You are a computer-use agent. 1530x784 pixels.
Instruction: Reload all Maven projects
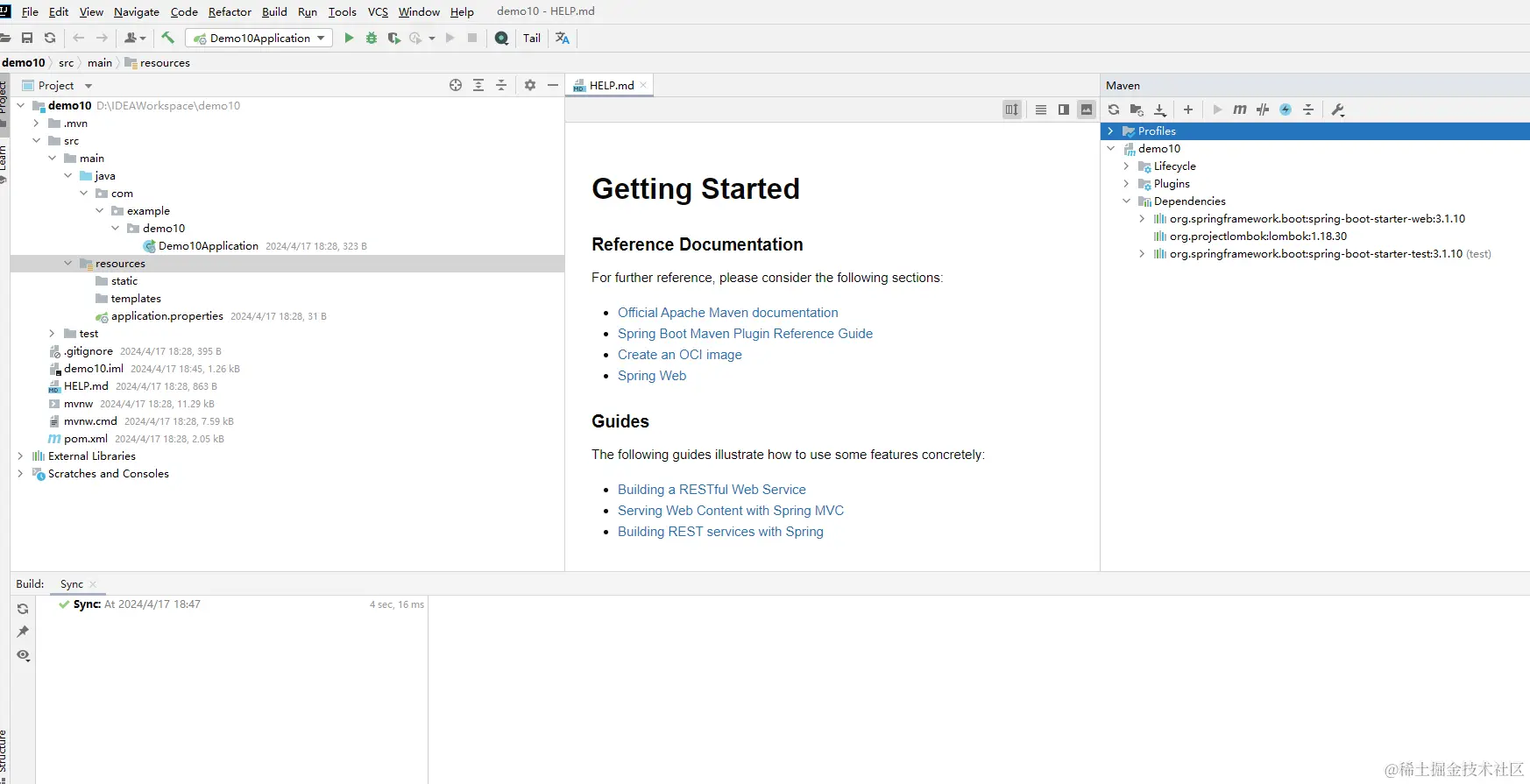coord(1114,109)
